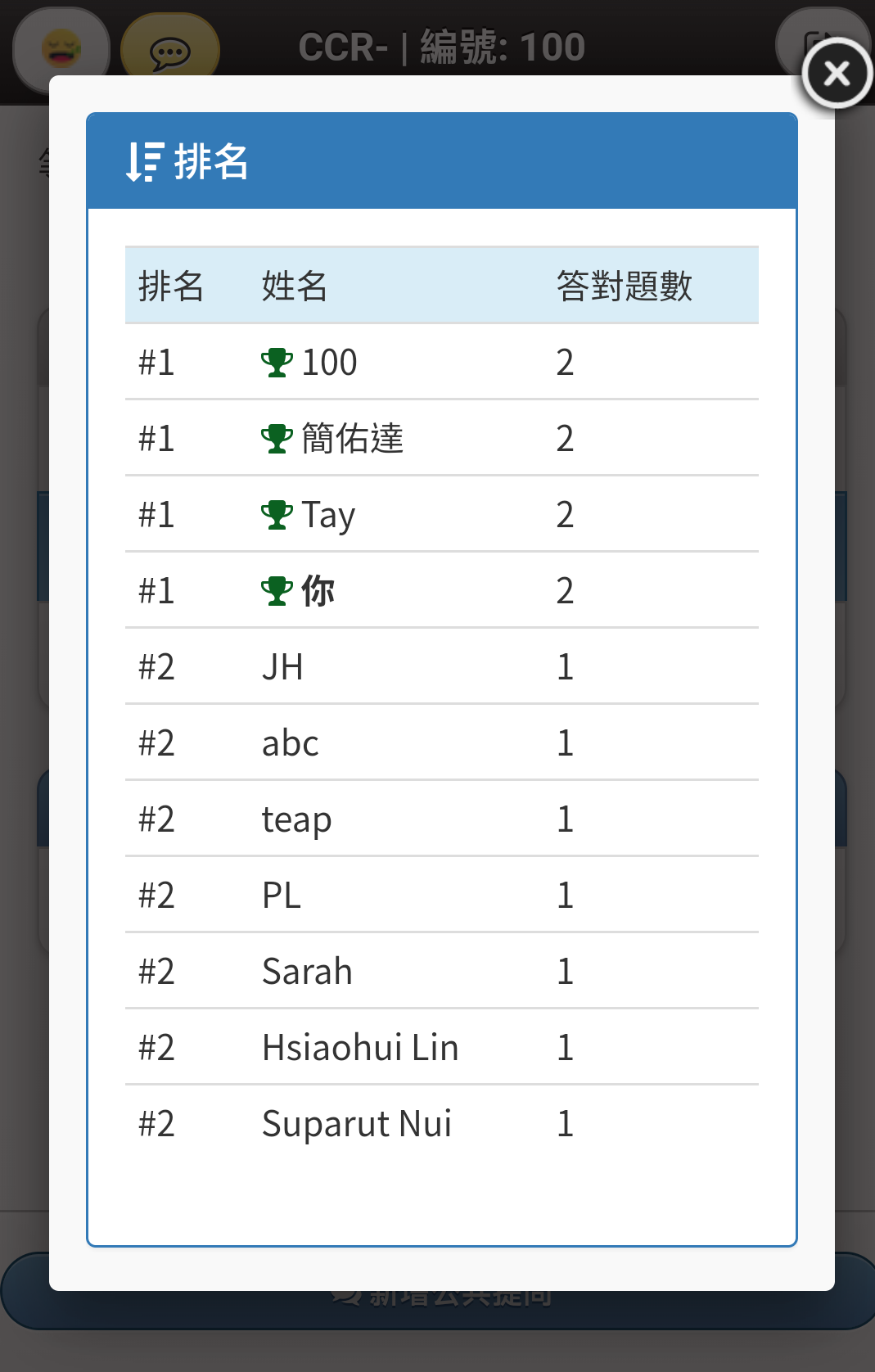Close the ranking popup with X button
Image resolution: width=875 pixels, height=1372 pixels.
click(837, 74)
